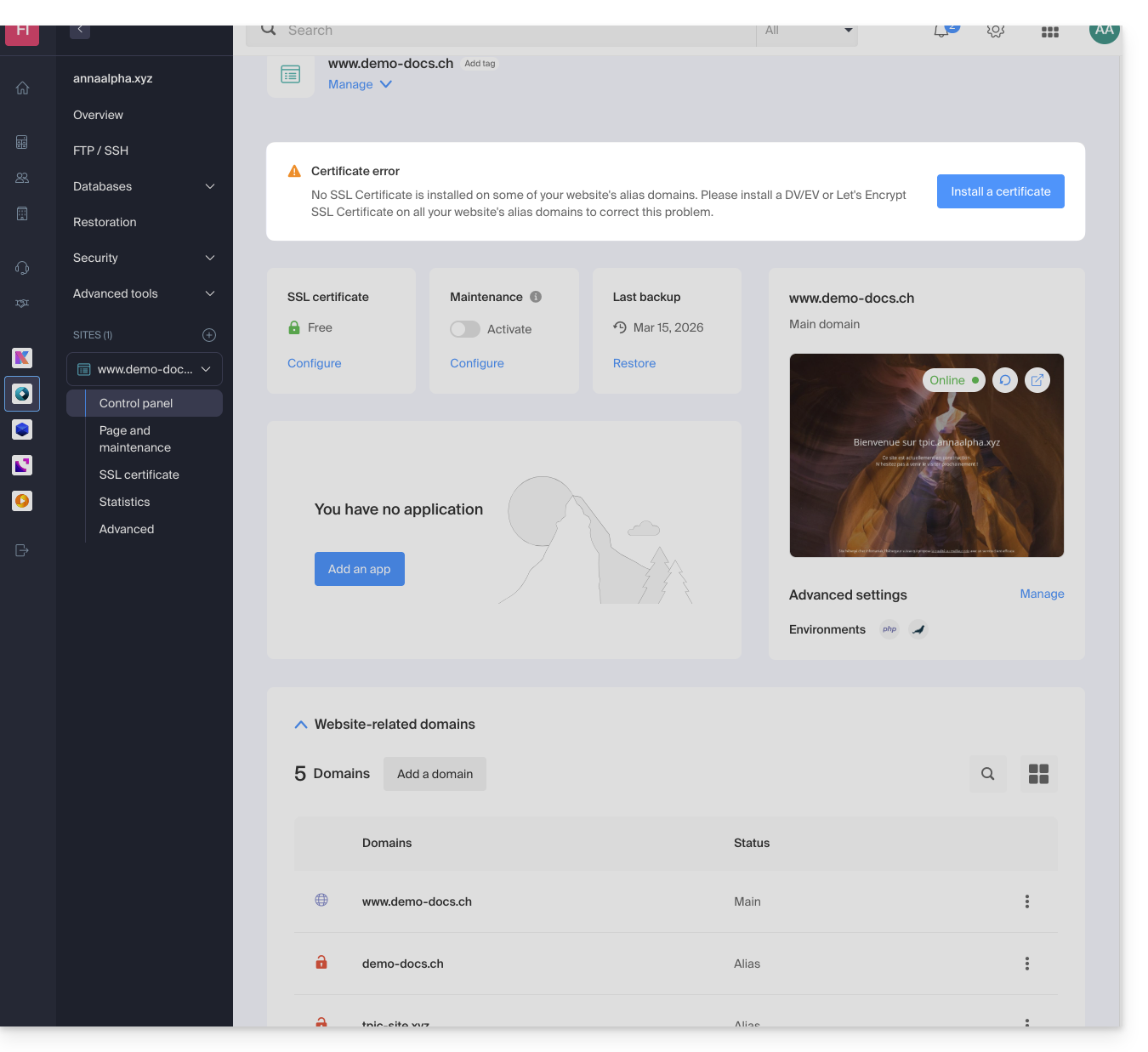Collapse the Website-related domains section

301,725
